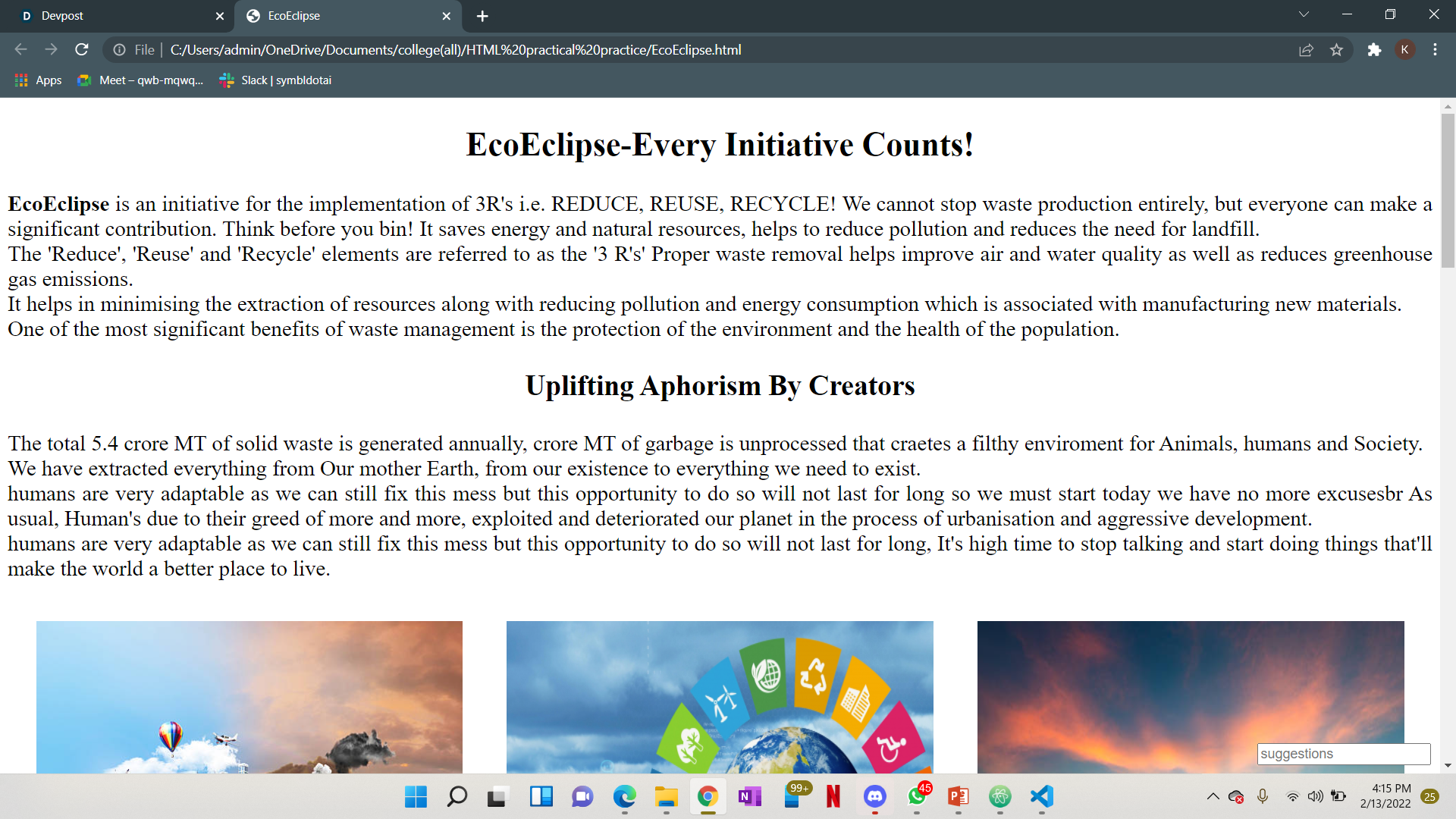Open VS Code from the taskbar
The image size is (1456, 819).
1040,797
